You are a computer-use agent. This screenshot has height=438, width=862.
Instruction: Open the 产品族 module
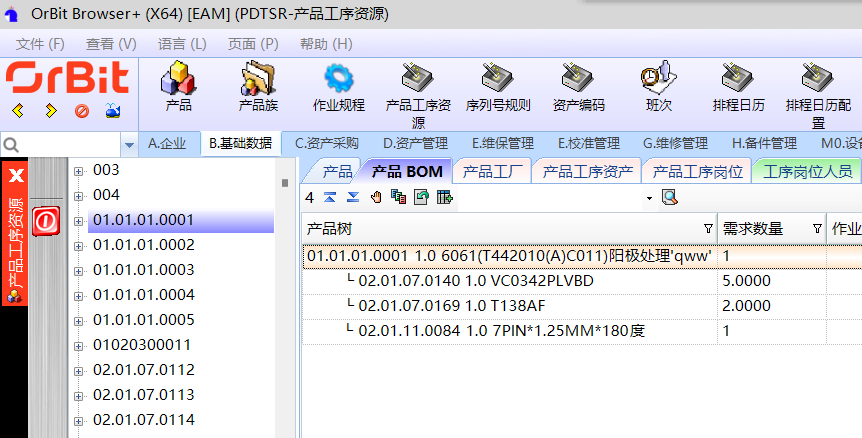click(258, 87)
